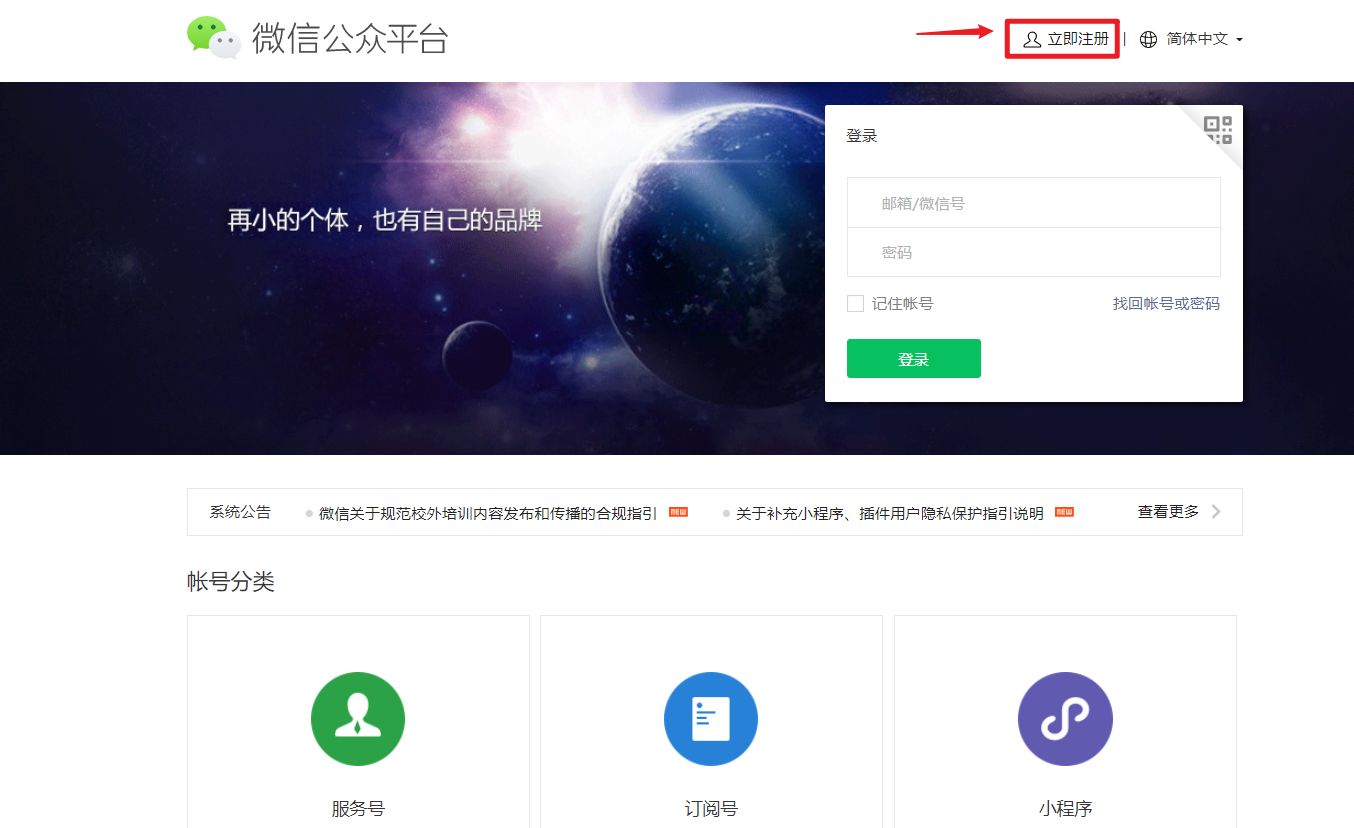Click the 登录 heading in login panel

click(861, 136)
